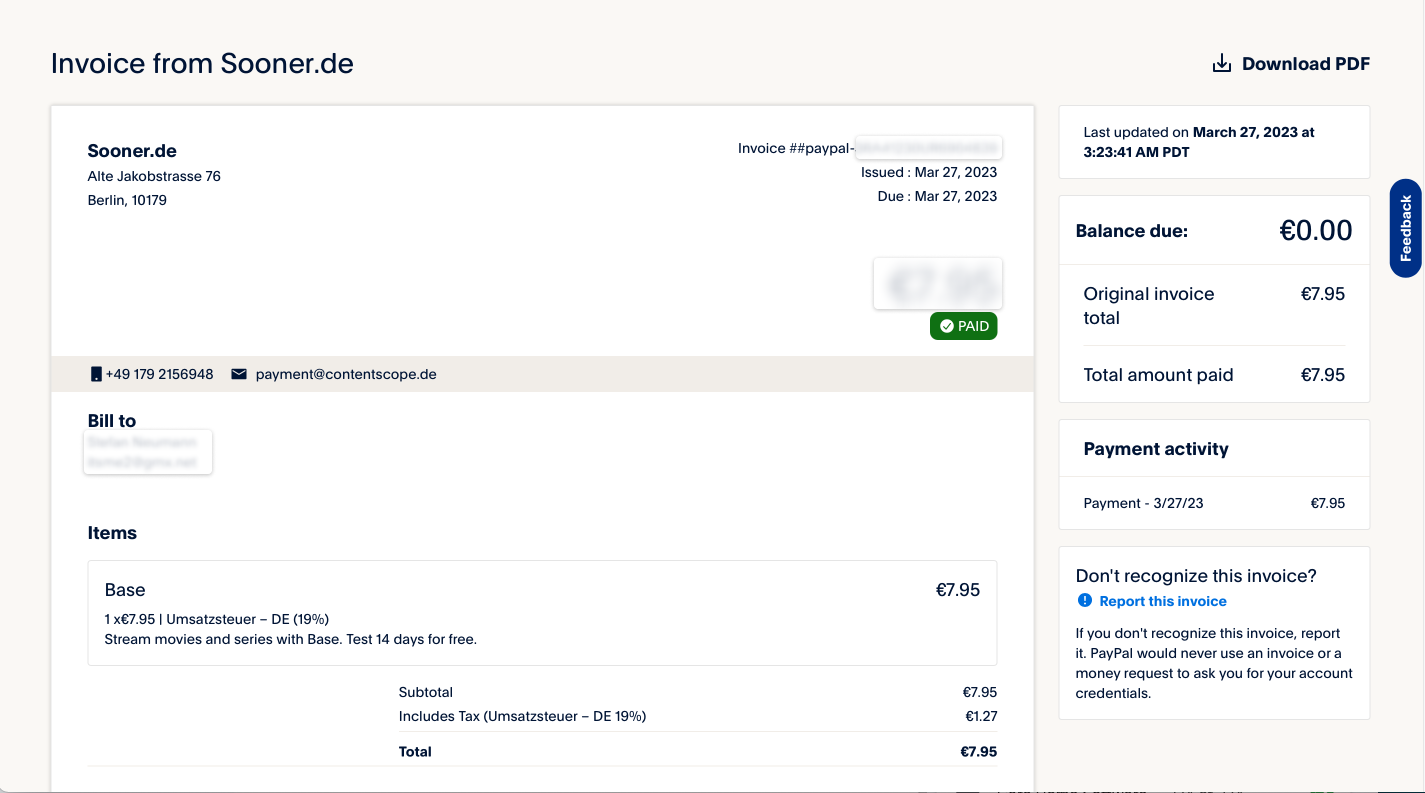Screen dimensions: 1425x793
Task: Click the Sooner.de merchant name
Action: [x=132, y=151]
